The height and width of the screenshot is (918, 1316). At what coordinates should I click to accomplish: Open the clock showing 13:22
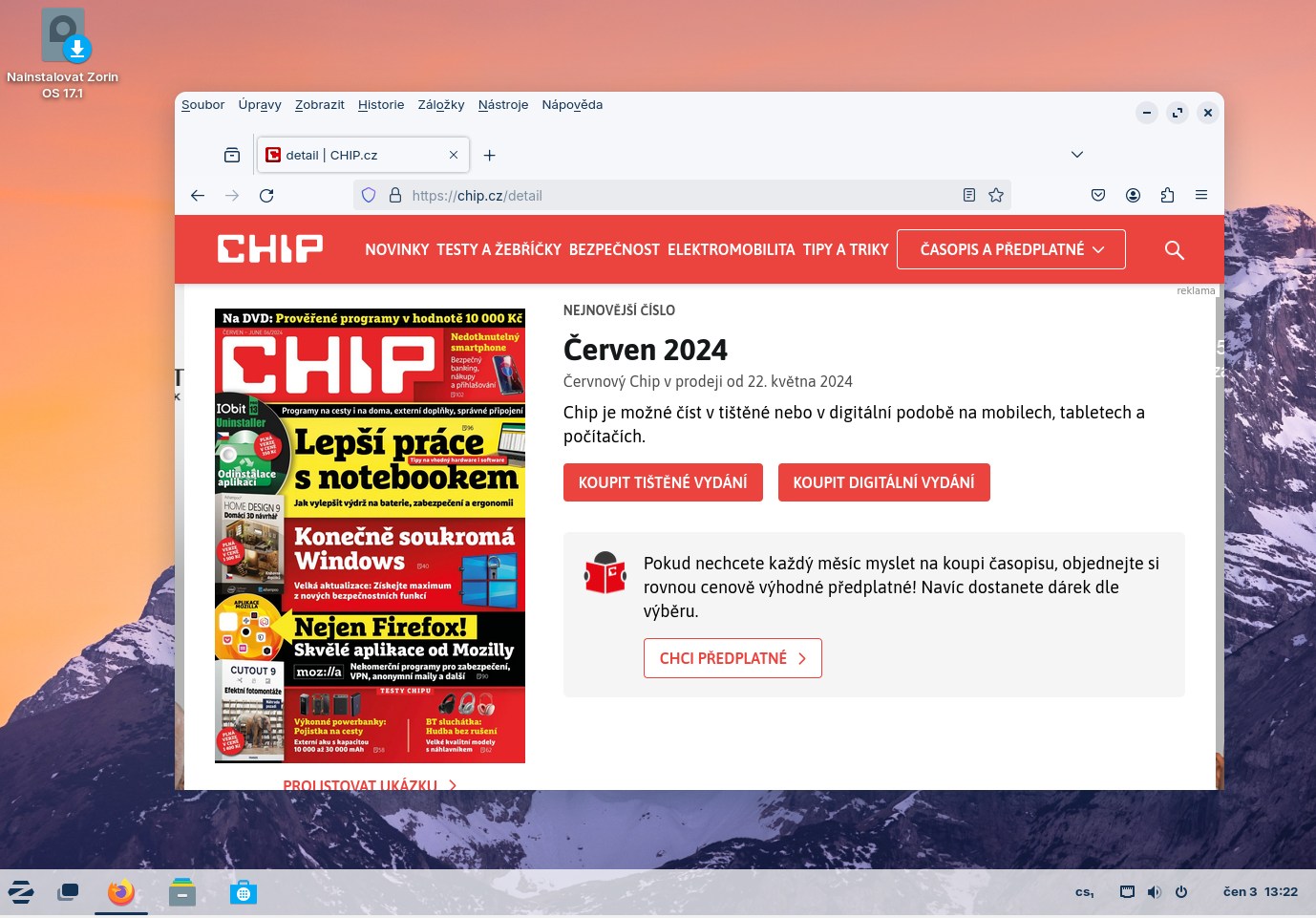[x=1261, y=892]
